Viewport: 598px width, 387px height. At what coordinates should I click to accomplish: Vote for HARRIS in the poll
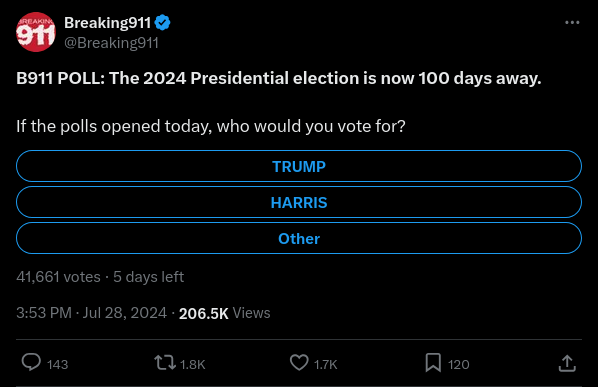pyautogui.click(x=299, y=202)
